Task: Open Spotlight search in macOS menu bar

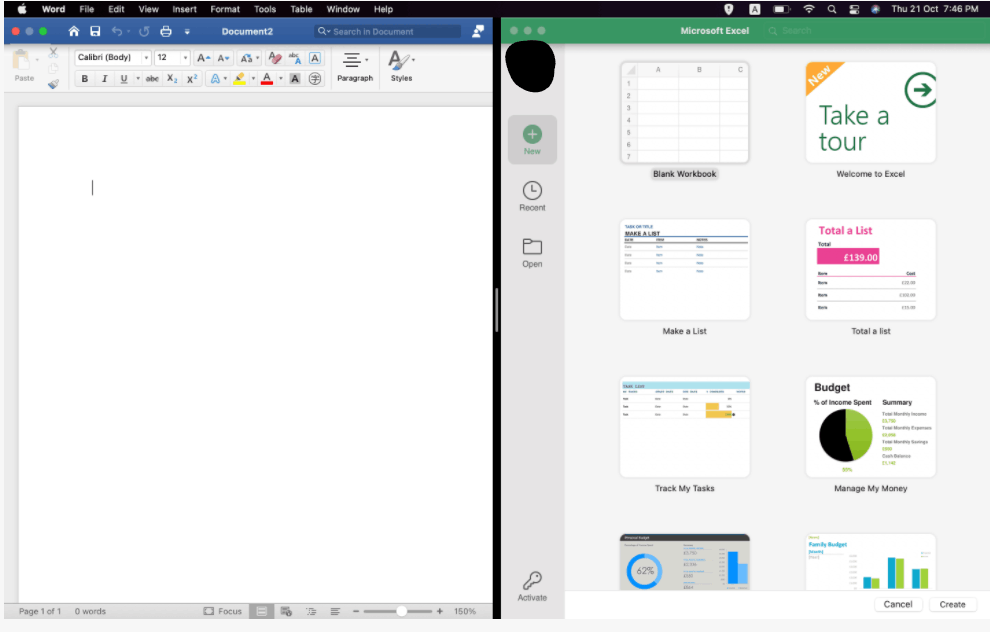Action: [832, 9]
